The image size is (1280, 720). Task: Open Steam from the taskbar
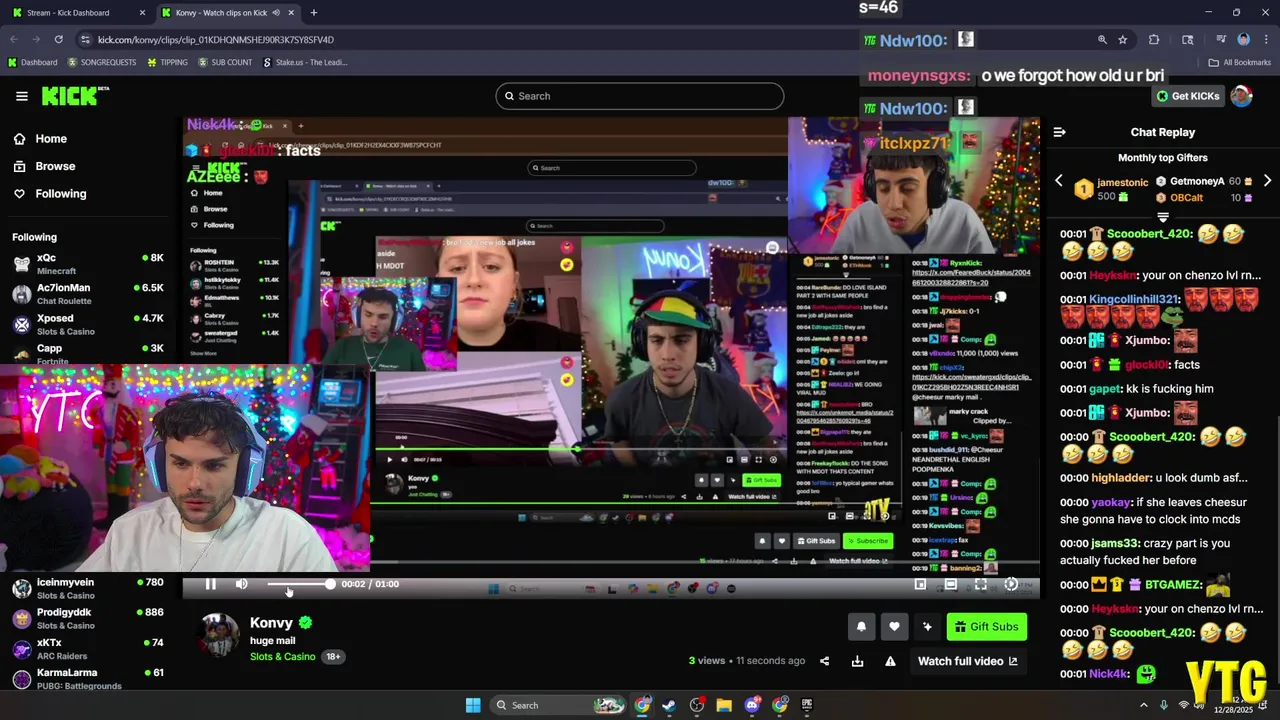point(669,705)
